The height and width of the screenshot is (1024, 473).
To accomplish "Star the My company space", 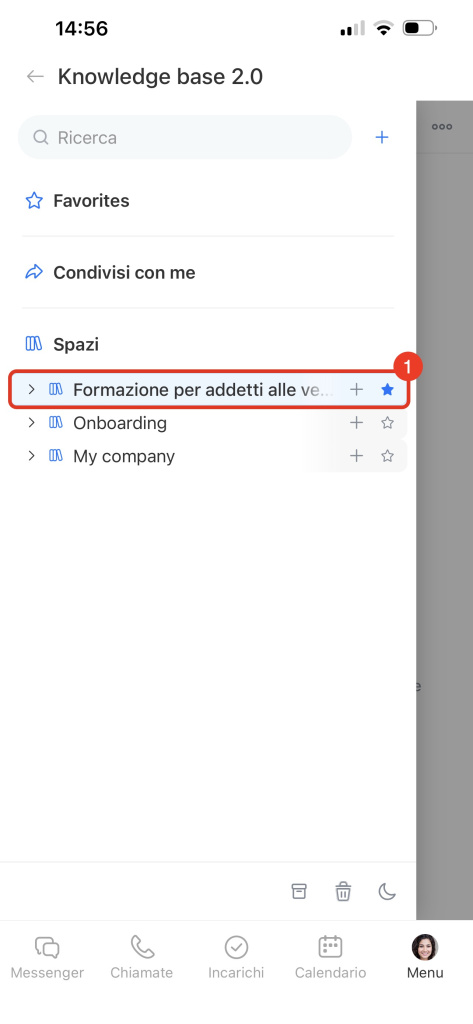I will tap(387, 456).
